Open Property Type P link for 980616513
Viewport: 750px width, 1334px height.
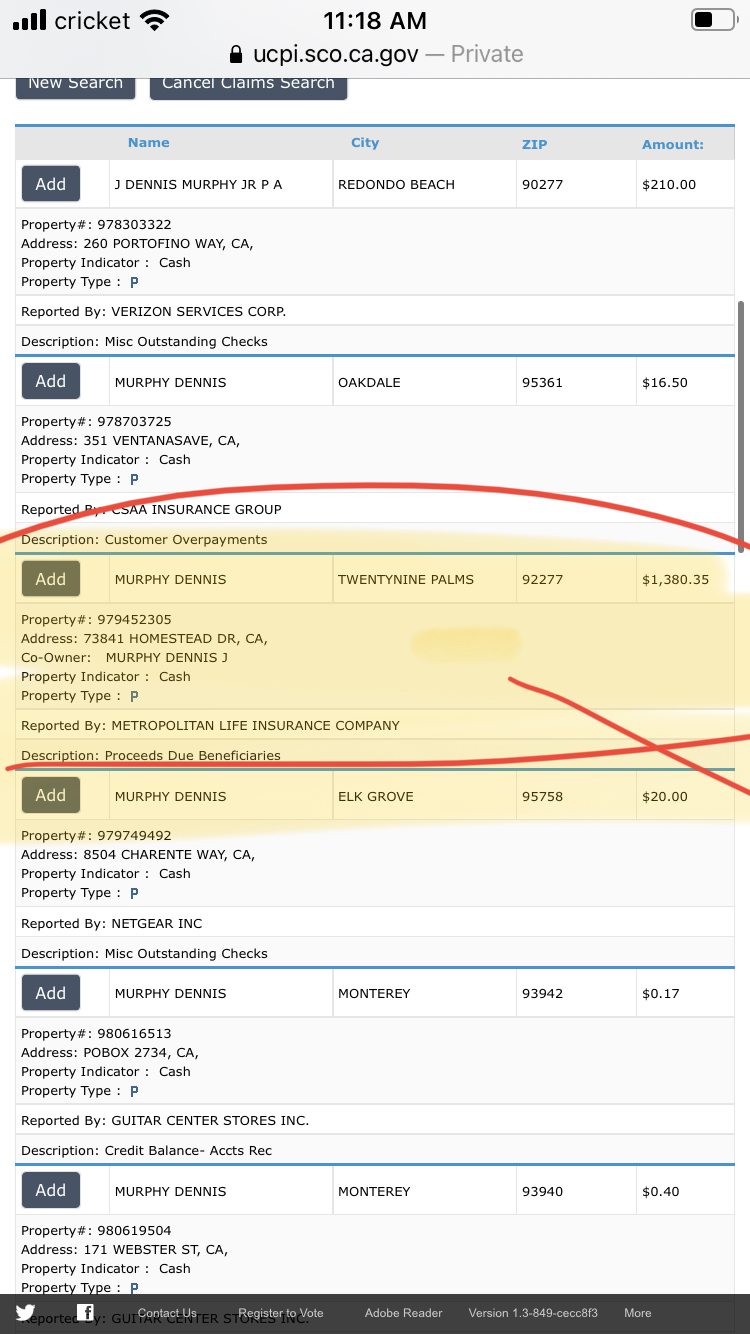click(134, 1091)
